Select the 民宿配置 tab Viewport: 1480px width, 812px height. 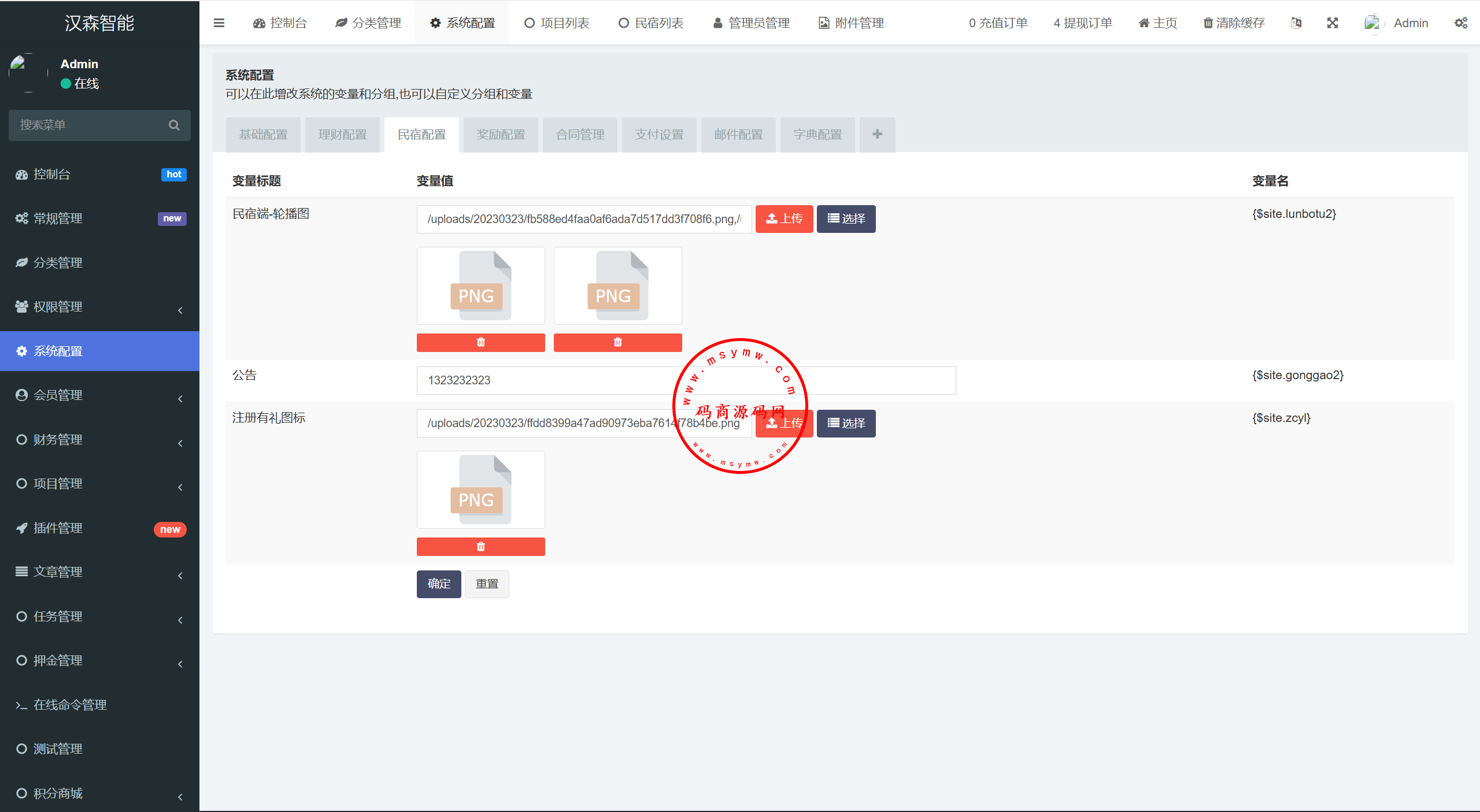click(x=421, y=135)
